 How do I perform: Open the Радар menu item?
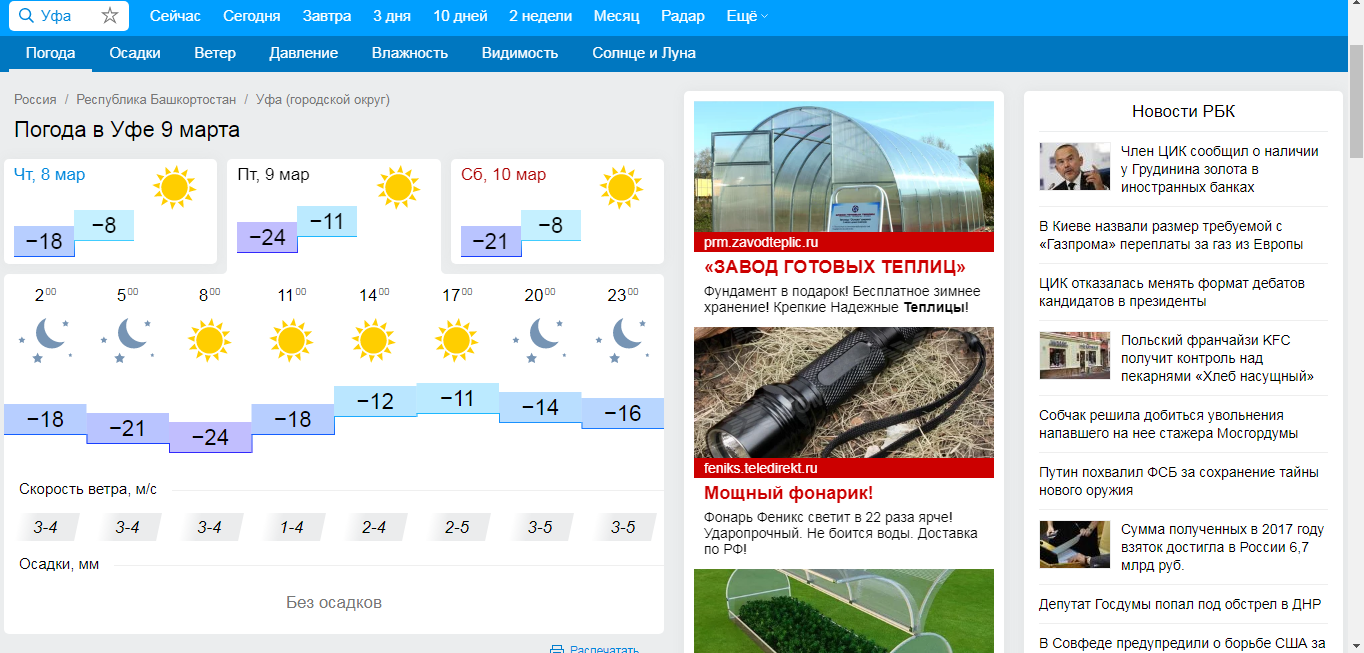point(682,16)
